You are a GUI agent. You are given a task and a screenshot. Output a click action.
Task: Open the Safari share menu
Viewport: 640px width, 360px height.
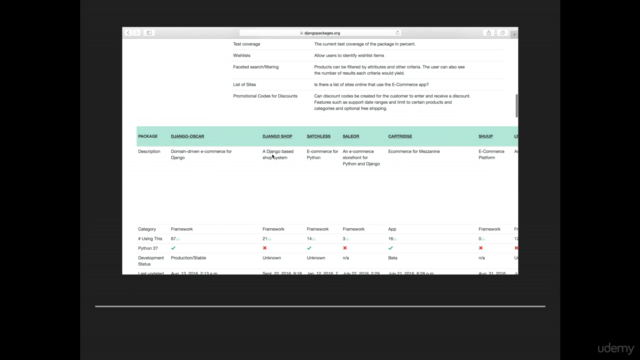click(489, 33)
